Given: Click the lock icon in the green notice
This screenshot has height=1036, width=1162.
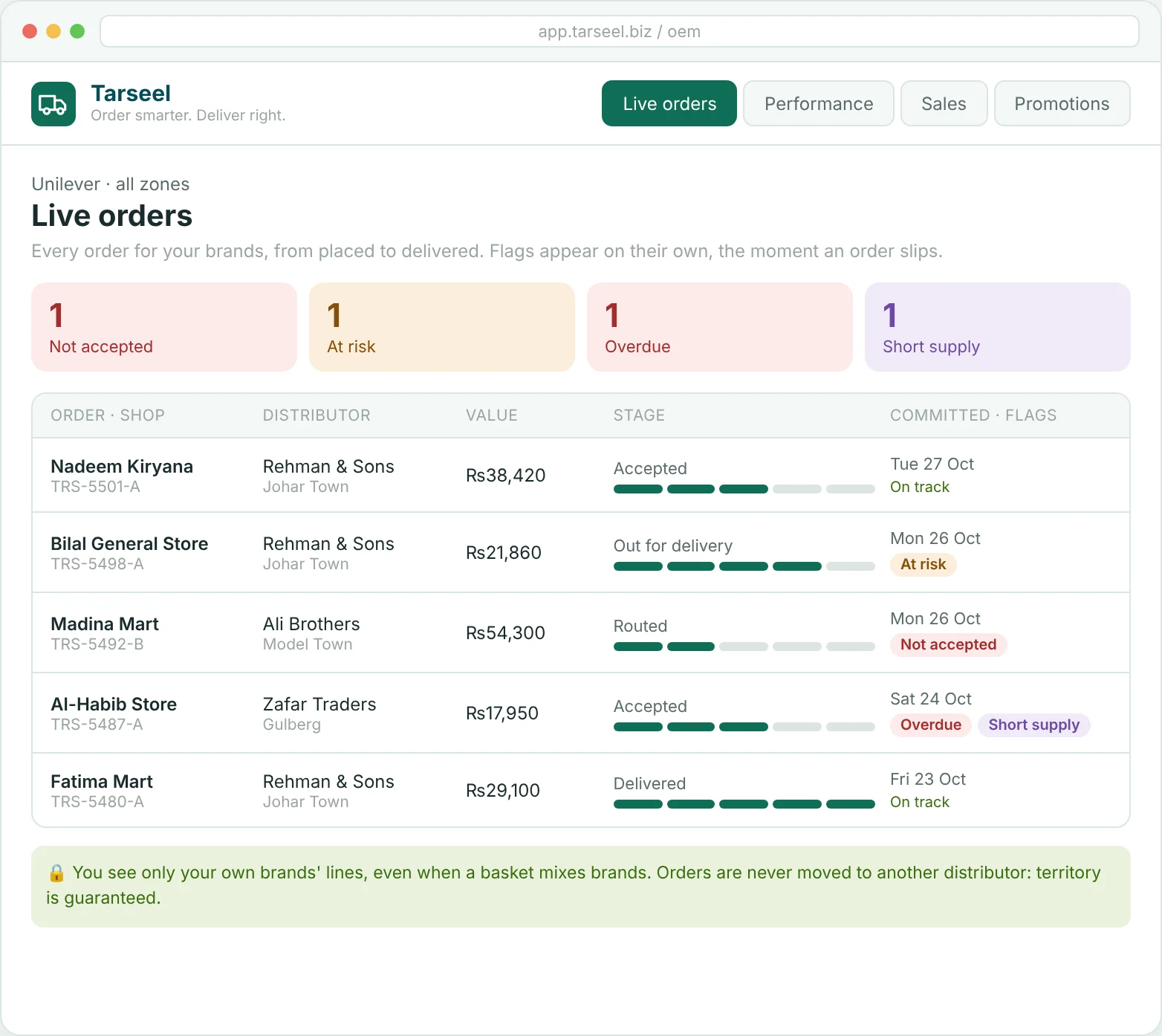Looking at the screenshot, I should click(x=56, y=872).
